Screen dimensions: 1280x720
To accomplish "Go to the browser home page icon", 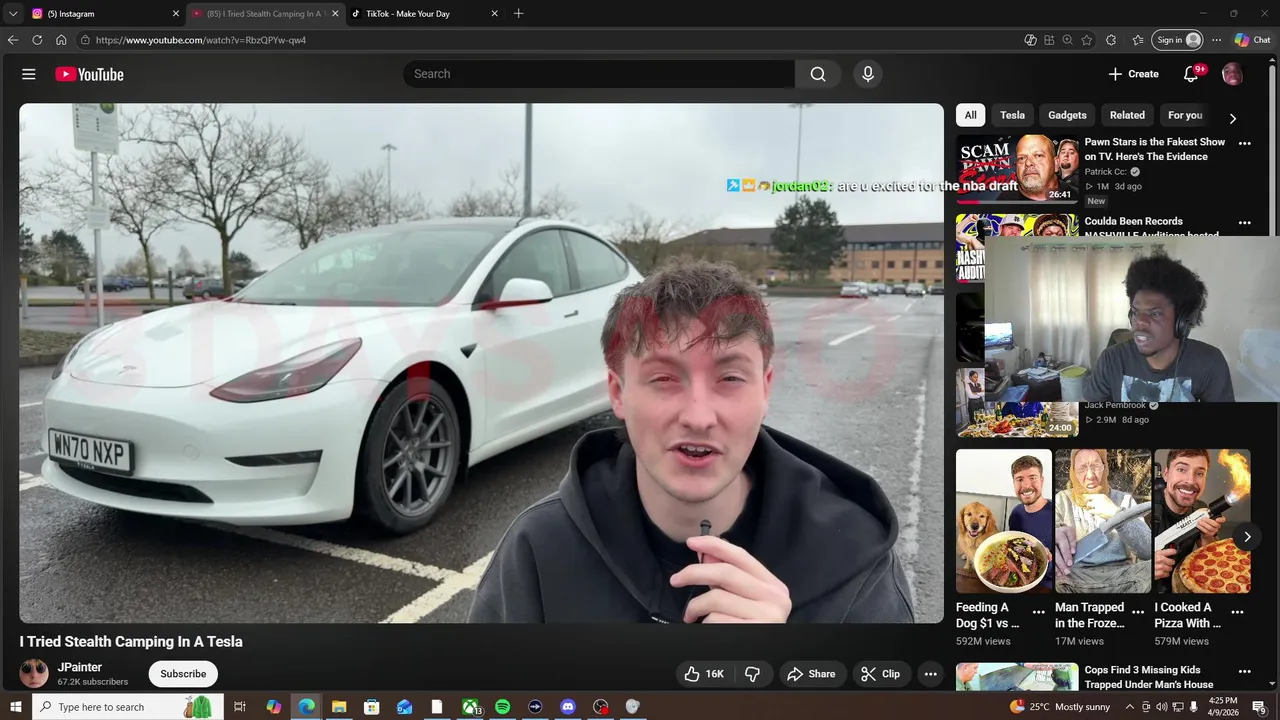I will tap(61, 40).
